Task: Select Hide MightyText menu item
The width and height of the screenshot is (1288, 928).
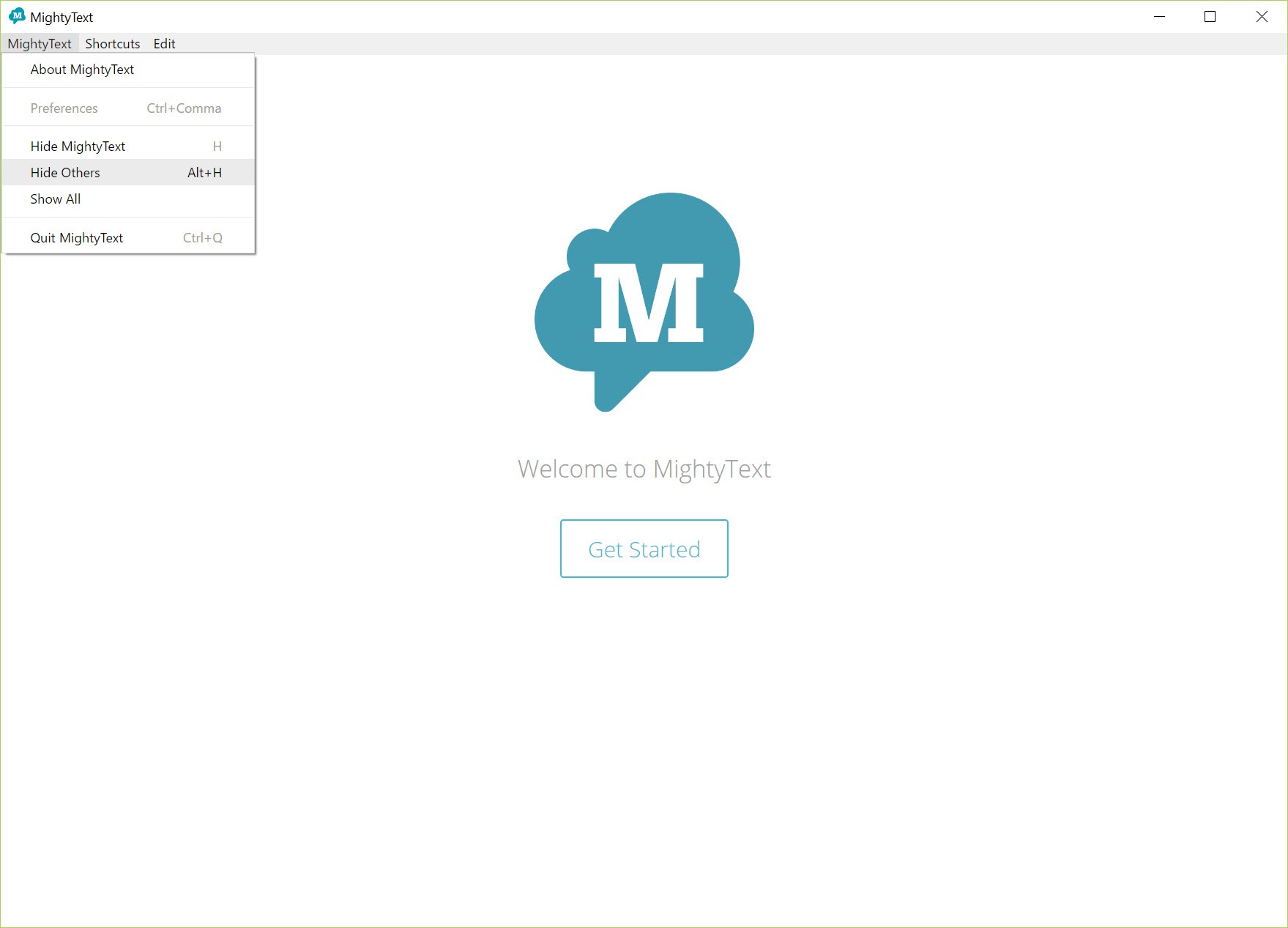Action: (x=78, y=146)
